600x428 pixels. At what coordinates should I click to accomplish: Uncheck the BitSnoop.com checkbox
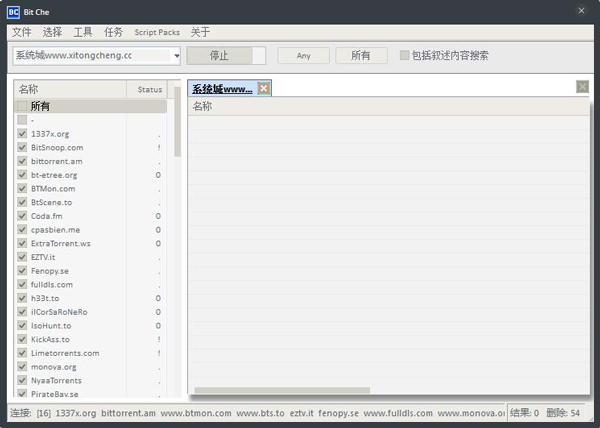(x=22, y=148)
